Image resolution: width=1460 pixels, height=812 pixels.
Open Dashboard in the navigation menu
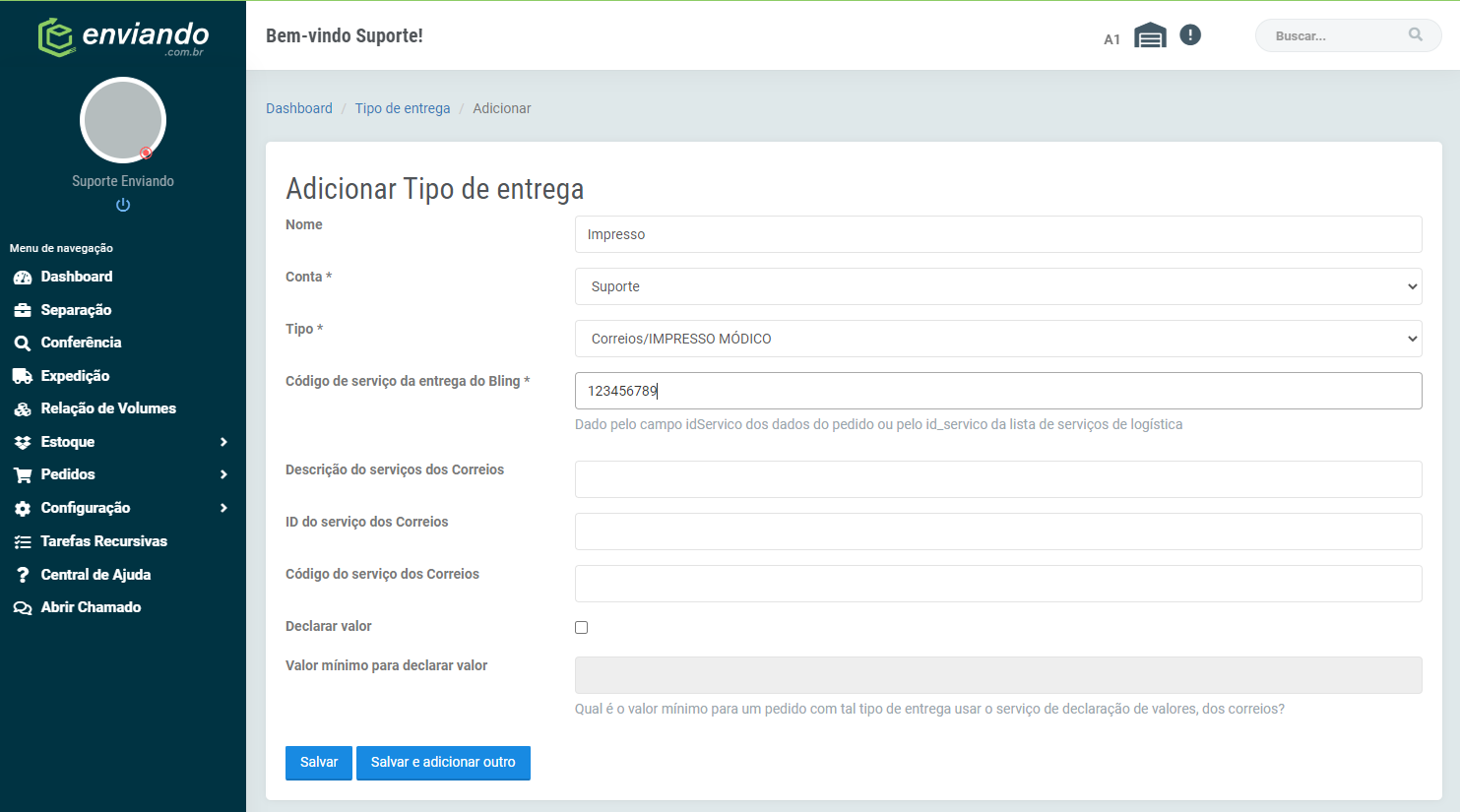tap(77, 277)
